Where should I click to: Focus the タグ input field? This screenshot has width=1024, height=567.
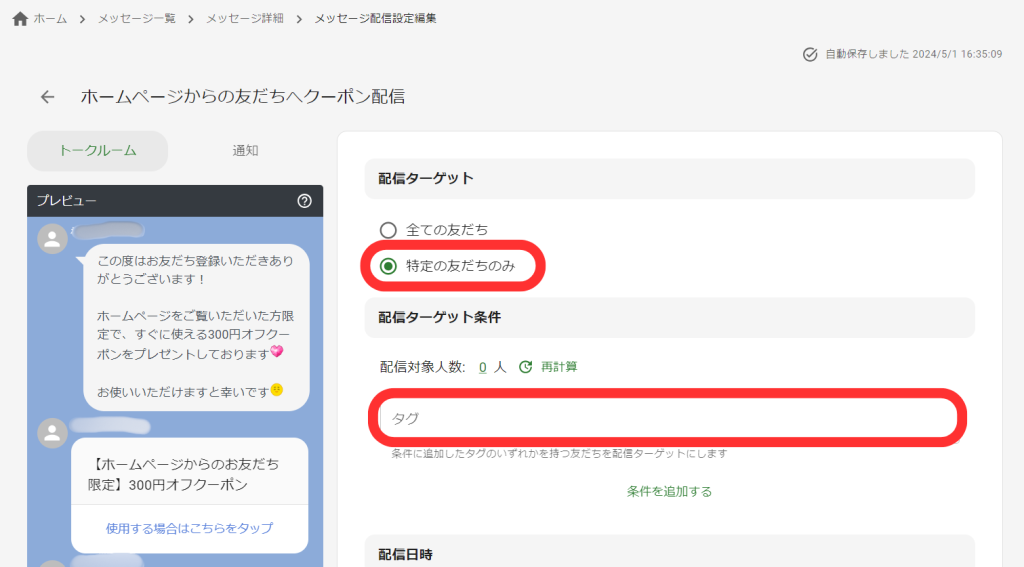667,418
